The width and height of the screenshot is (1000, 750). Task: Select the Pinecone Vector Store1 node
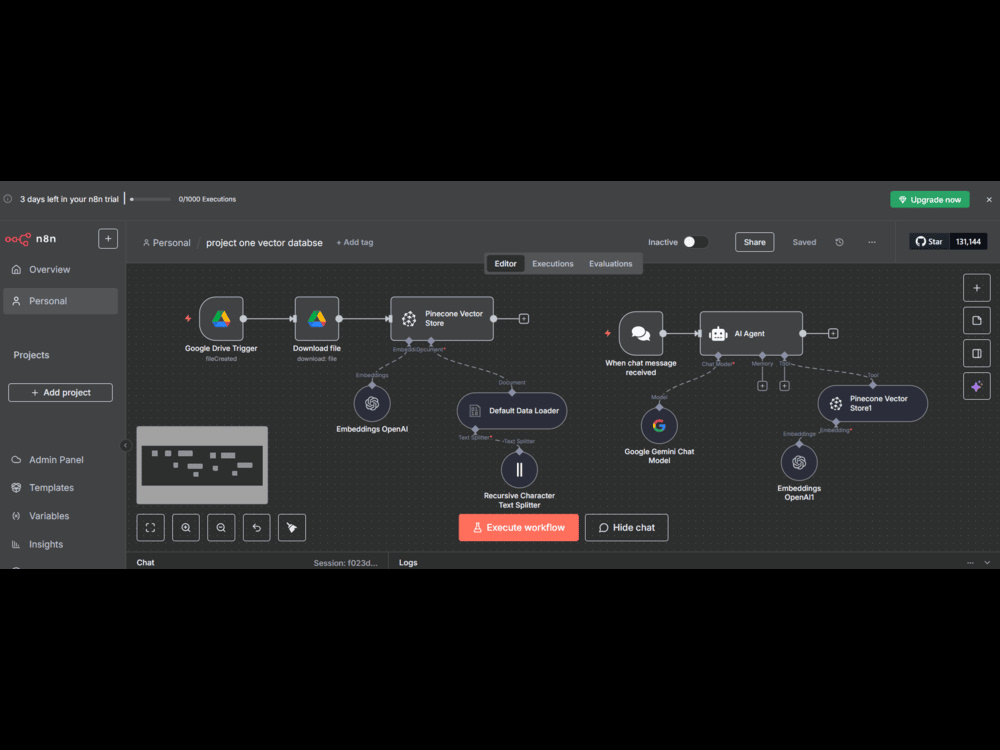point(873,403)
